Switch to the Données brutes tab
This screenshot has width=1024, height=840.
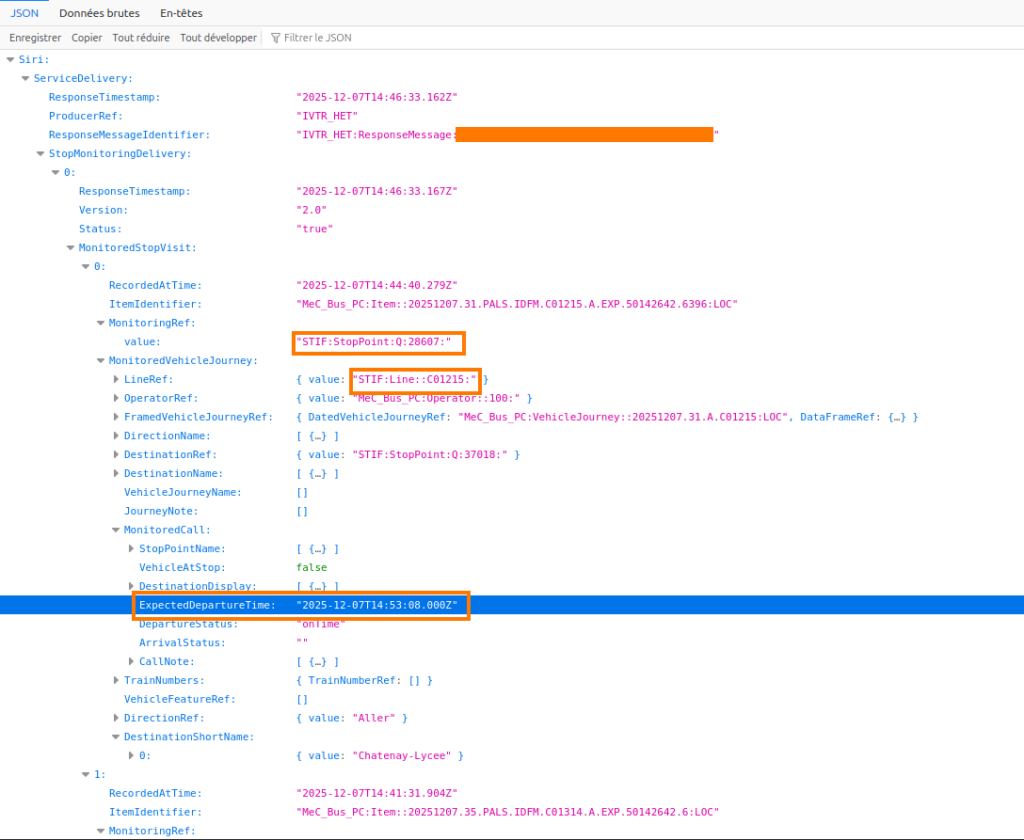click(99, 13)
